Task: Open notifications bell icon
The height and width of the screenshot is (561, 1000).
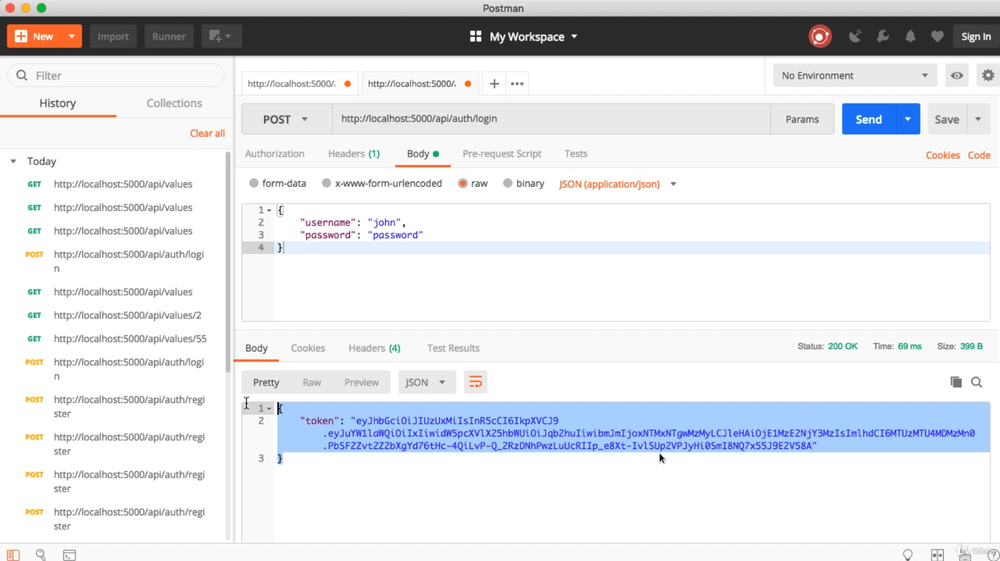Action: (910, 37)
